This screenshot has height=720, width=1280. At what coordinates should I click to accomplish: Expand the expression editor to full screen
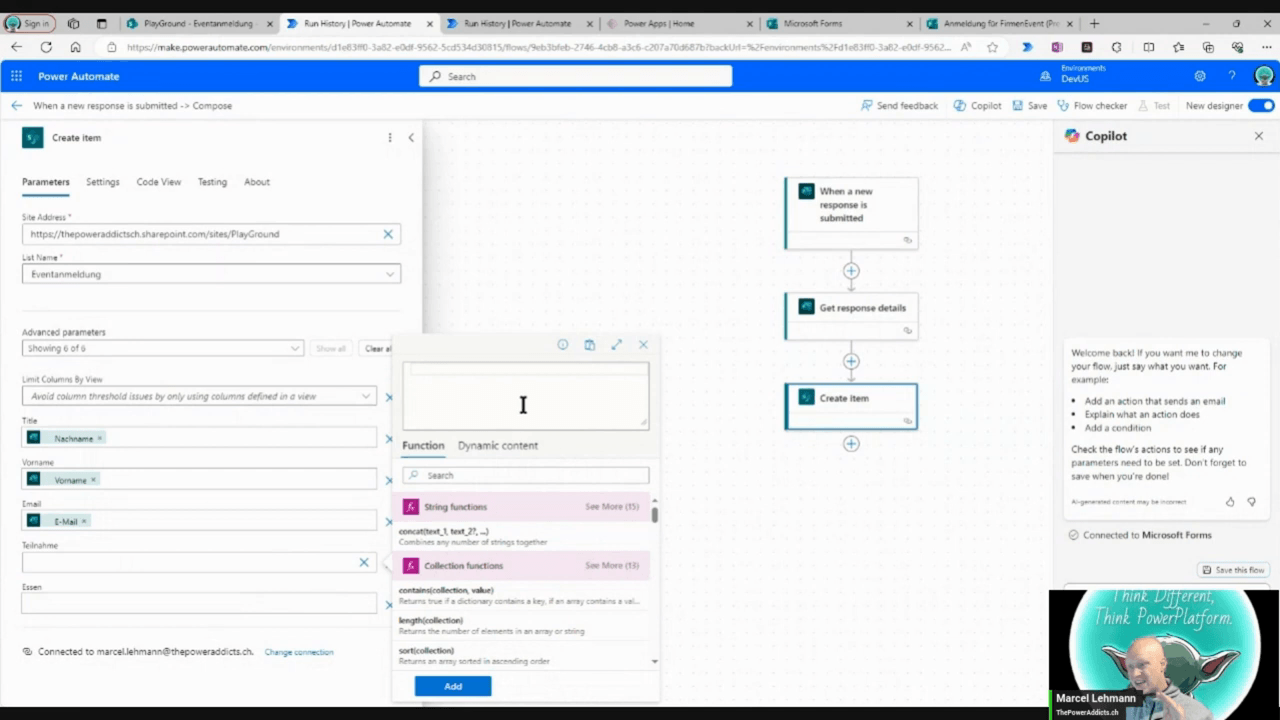(x=616, y=345)
